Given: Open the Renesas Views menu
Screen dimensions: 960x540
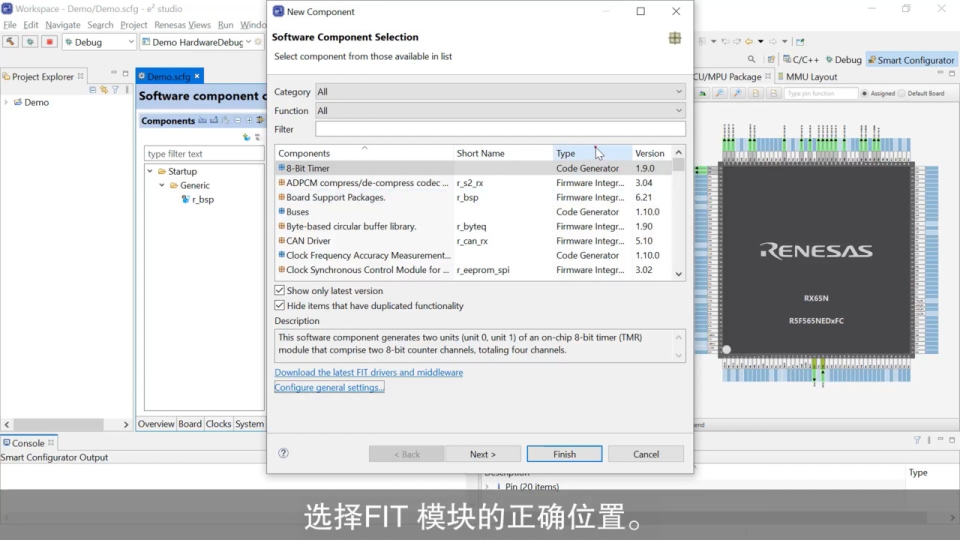Looking at the screenshot, I should (x=182, y=24).
